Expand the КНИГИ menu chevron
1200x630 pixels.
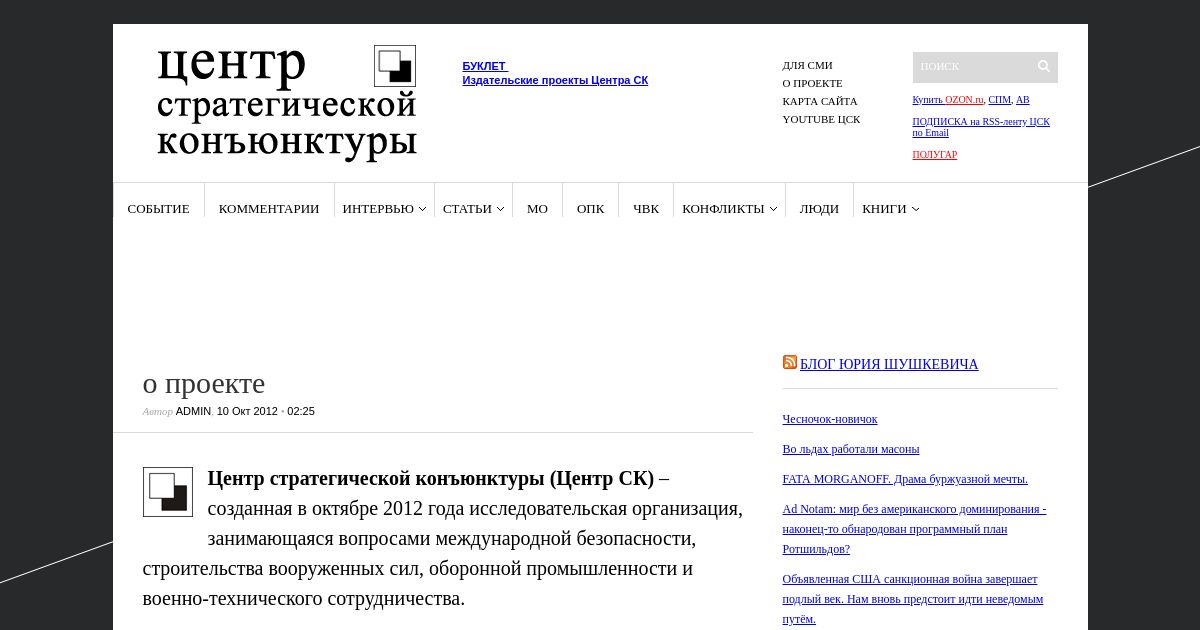915,209
